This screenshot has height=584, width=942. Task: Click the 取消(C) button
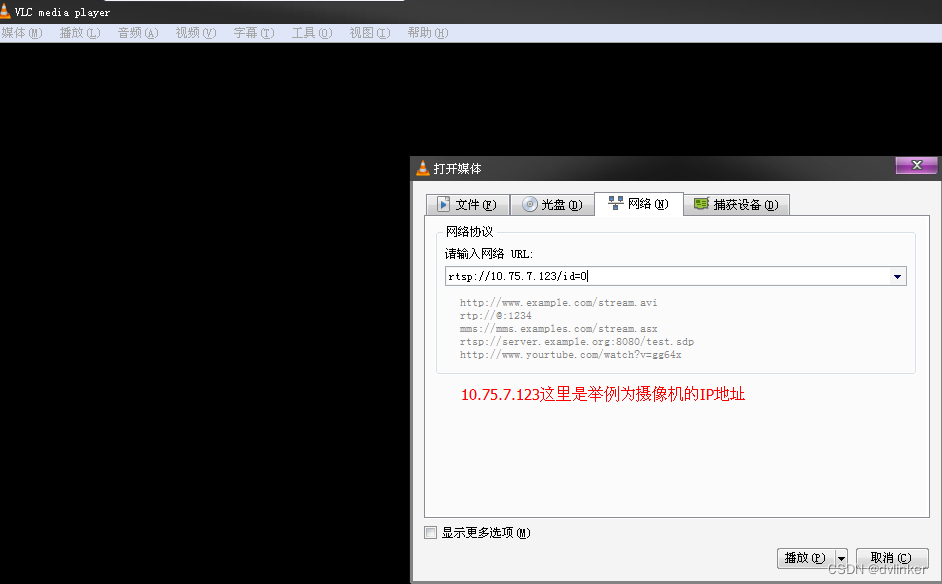point(892,558)
